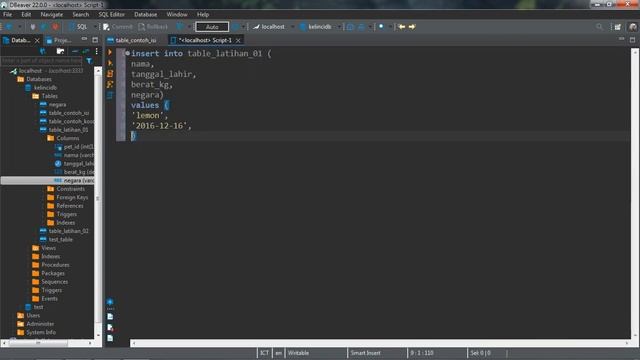Open Search menu
640x360 pixels.
click(81, 14)
